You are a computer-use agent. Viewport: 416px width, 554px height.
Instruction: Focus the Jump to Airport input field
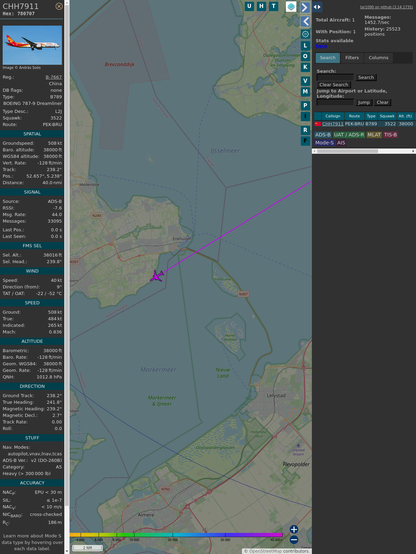pyautogui.click(x=335, y=102)
